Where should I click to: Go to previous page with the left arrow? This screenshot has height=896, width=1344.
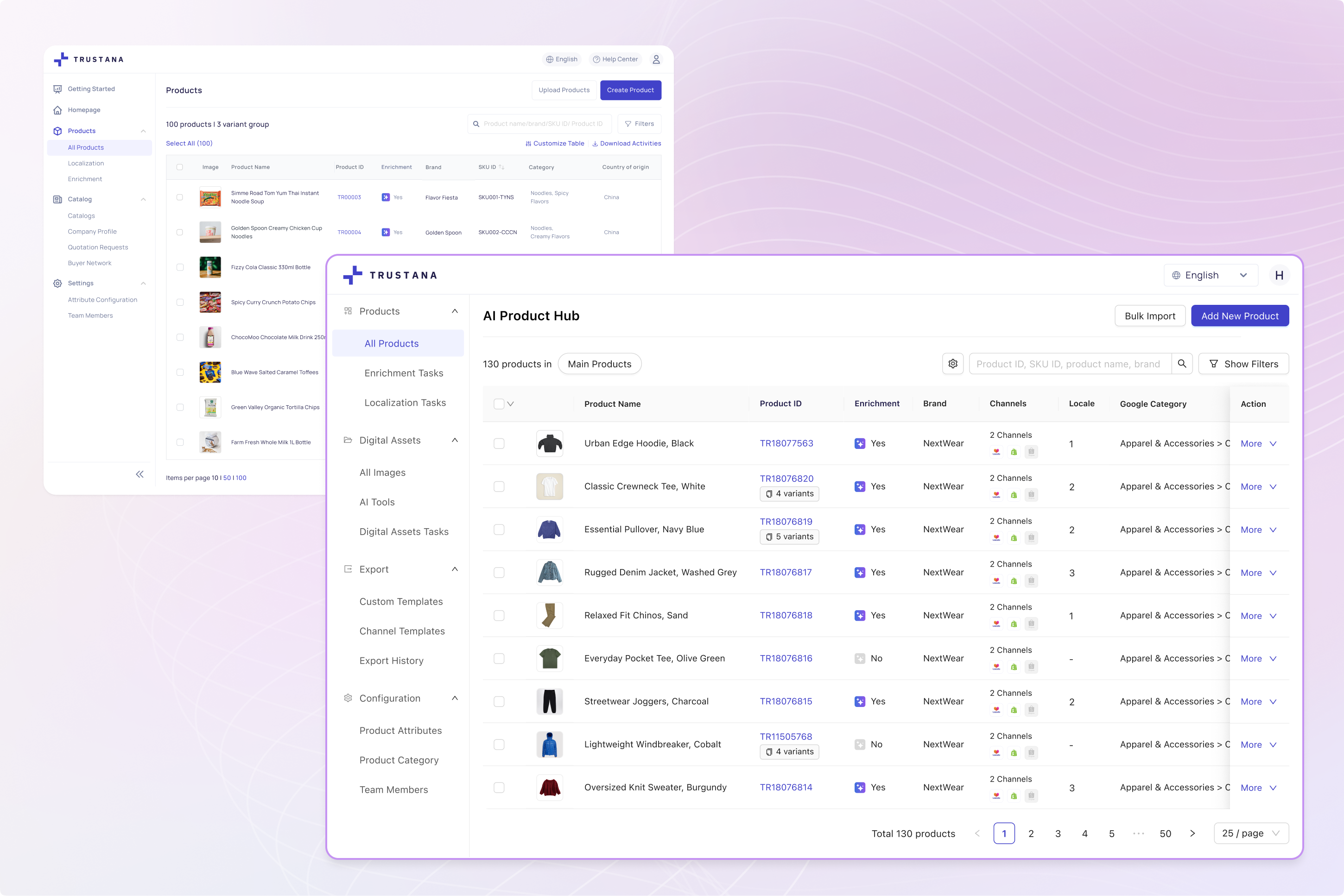[x=977, y=834]
